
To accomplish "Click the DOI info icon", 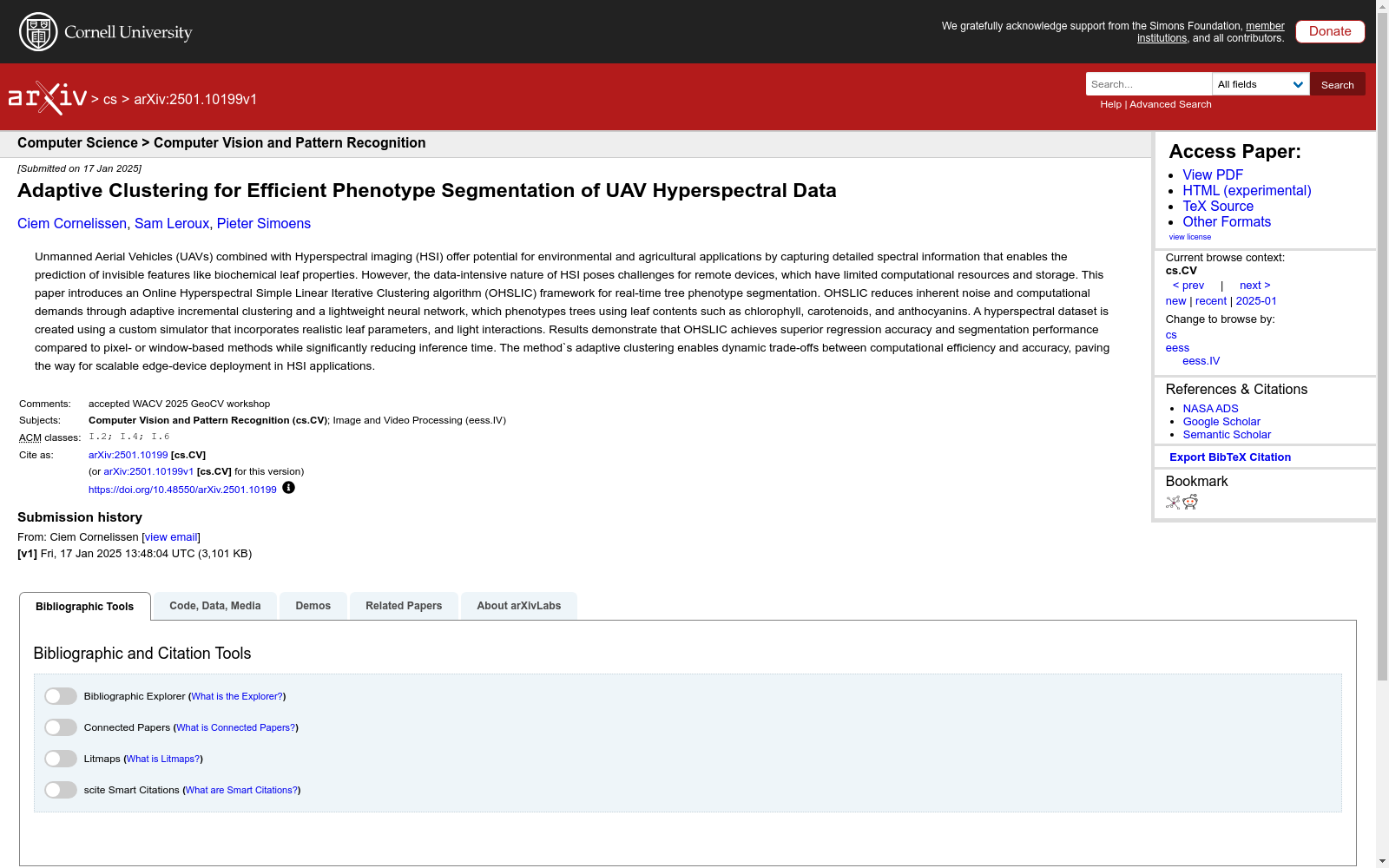I will pyautogui.click(x=288, y=488).
